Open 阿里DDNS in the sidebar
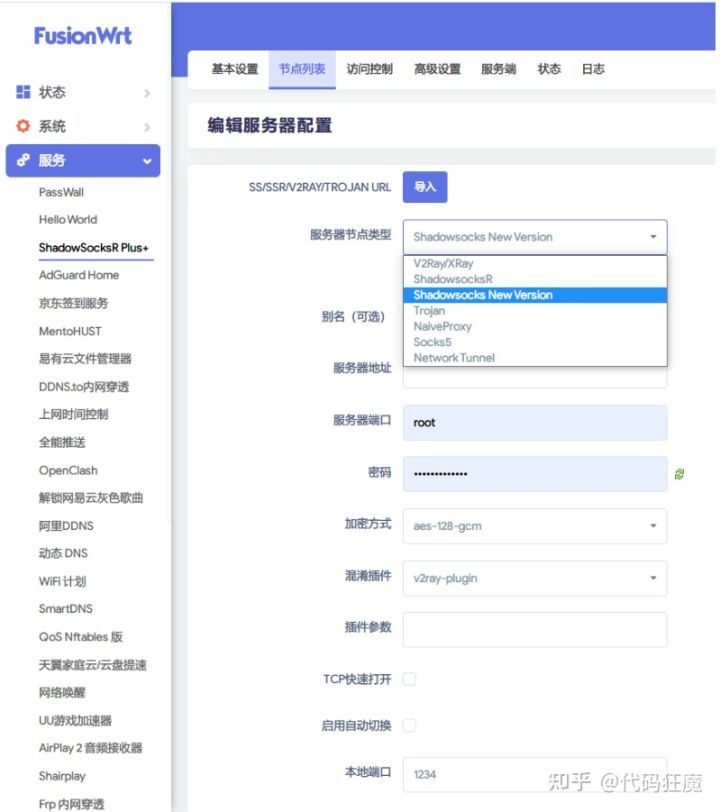Screen dimensions: 720x812 [x=66, y=526]
